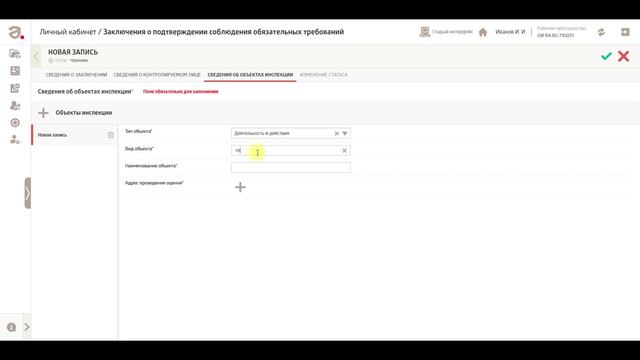Clear the Вид объекта field text
The image size is (640, 360).
pos(344,151)
